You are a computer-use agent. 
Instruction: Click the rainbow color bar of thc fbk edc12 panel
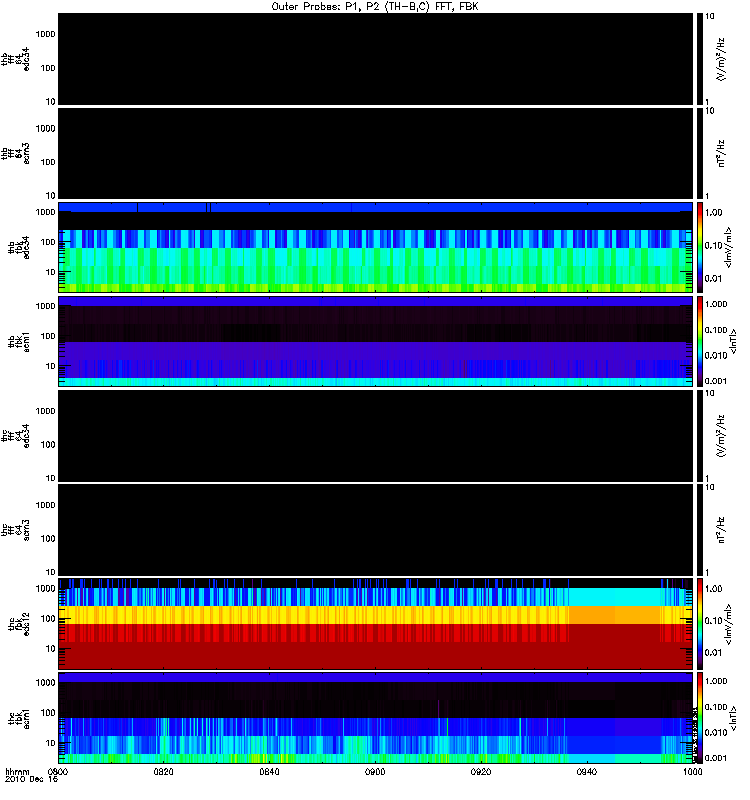tap(700, 623)
